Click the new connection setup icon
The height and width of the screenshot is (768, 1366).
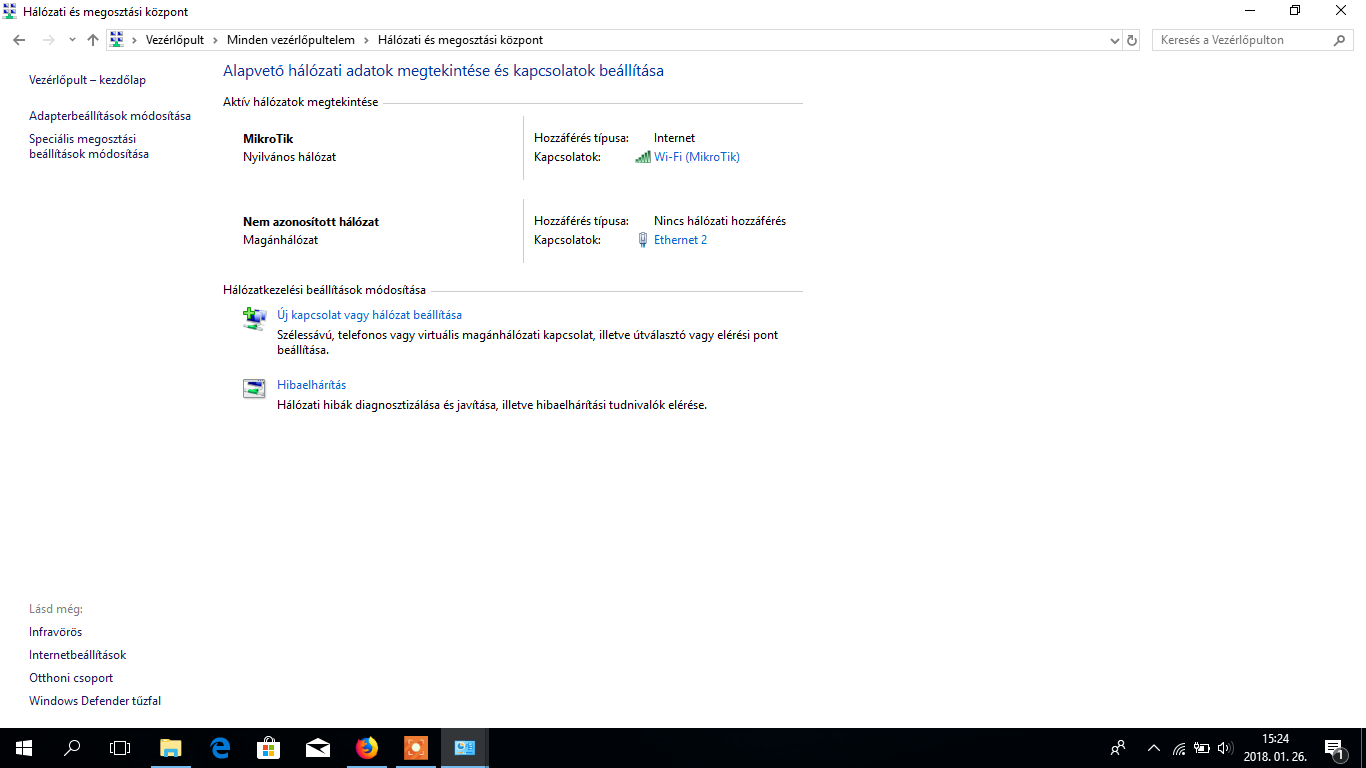click(254, 318)
